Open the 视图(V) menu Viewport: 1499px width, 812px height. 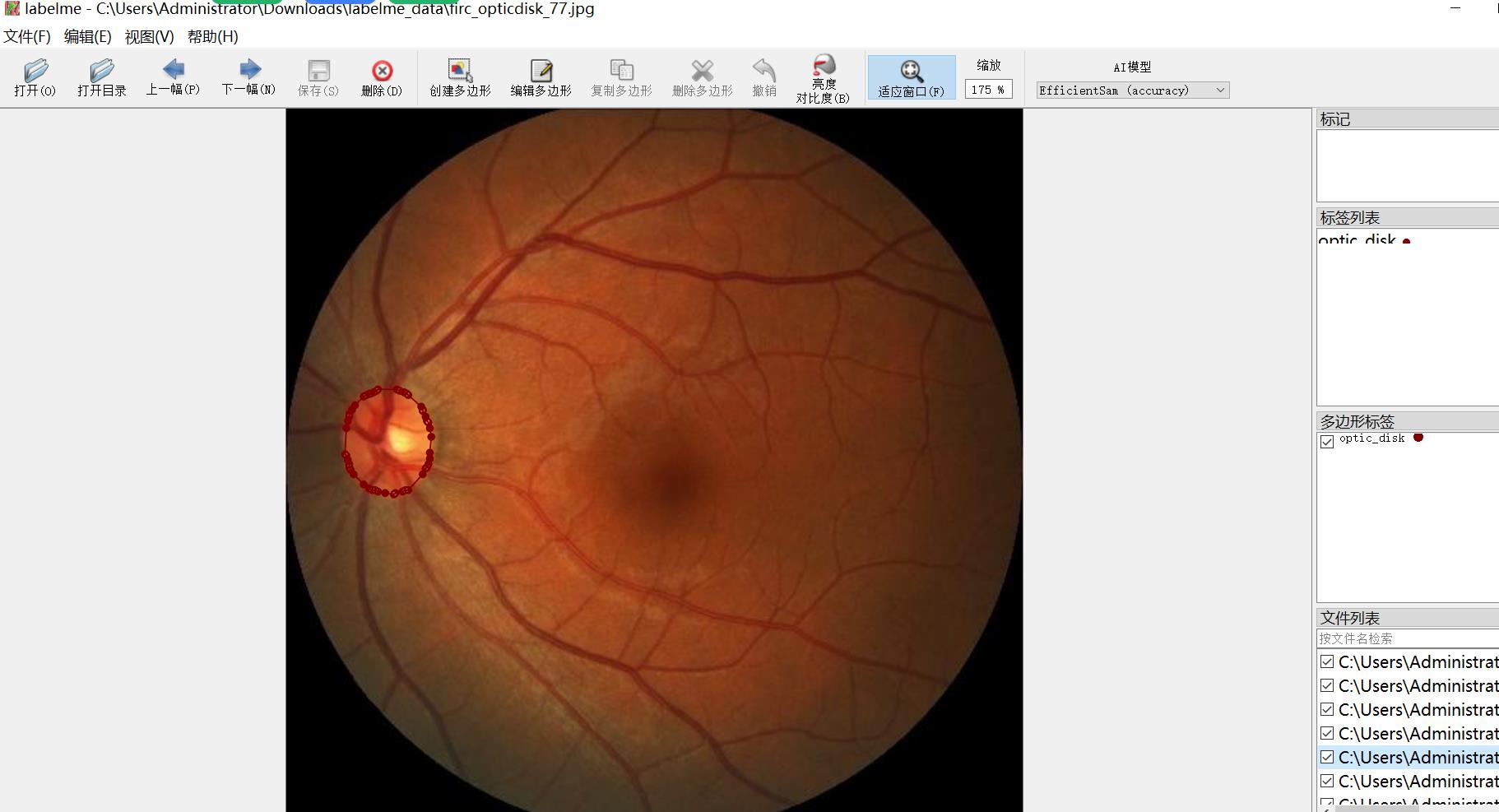coord(149,36)
